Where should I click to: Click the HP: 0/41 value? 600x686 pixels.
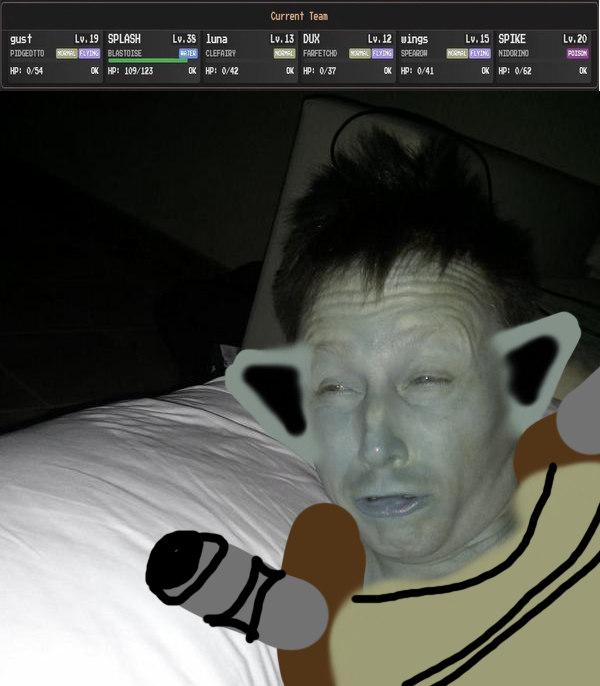(417, 71)
